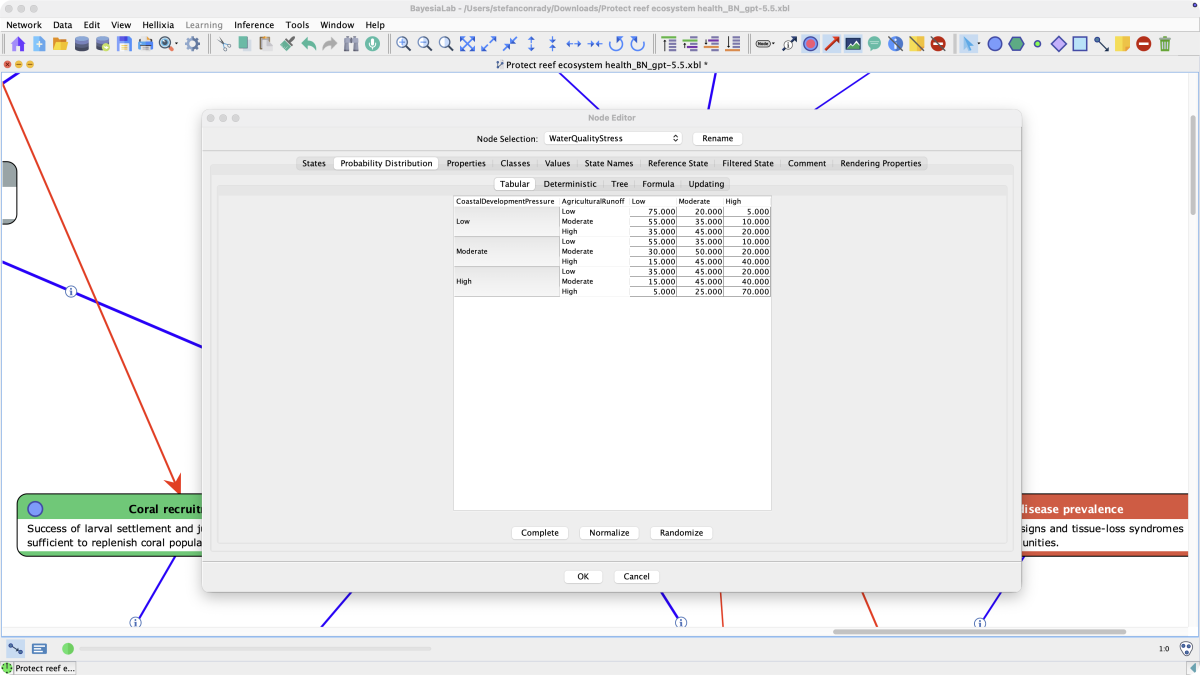Fit graph to window with crossed arrows icon
The image size is (1200, 675).
467,44
